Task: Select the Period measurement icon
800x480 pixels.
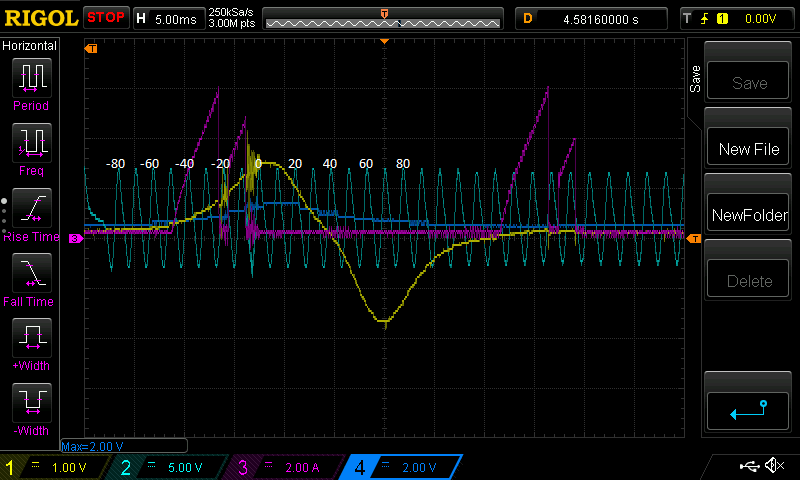Action: click(x=32, y=78)
